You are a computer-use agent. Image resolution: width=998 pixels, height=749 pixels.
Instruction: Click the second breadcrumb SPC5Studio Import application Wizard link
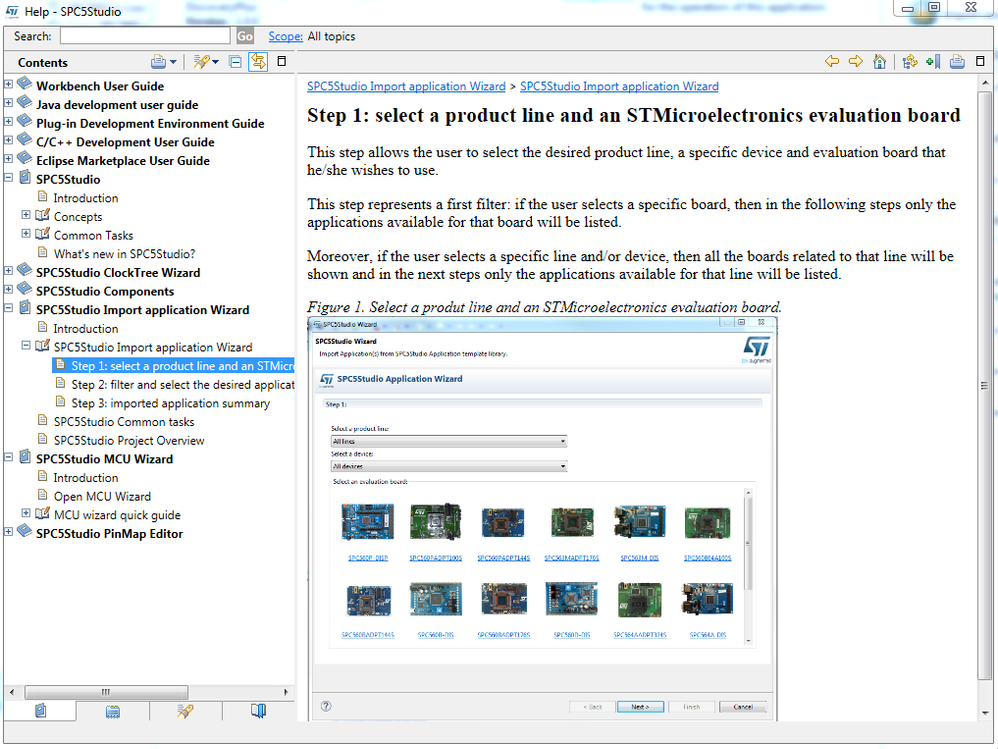point(619,86)
